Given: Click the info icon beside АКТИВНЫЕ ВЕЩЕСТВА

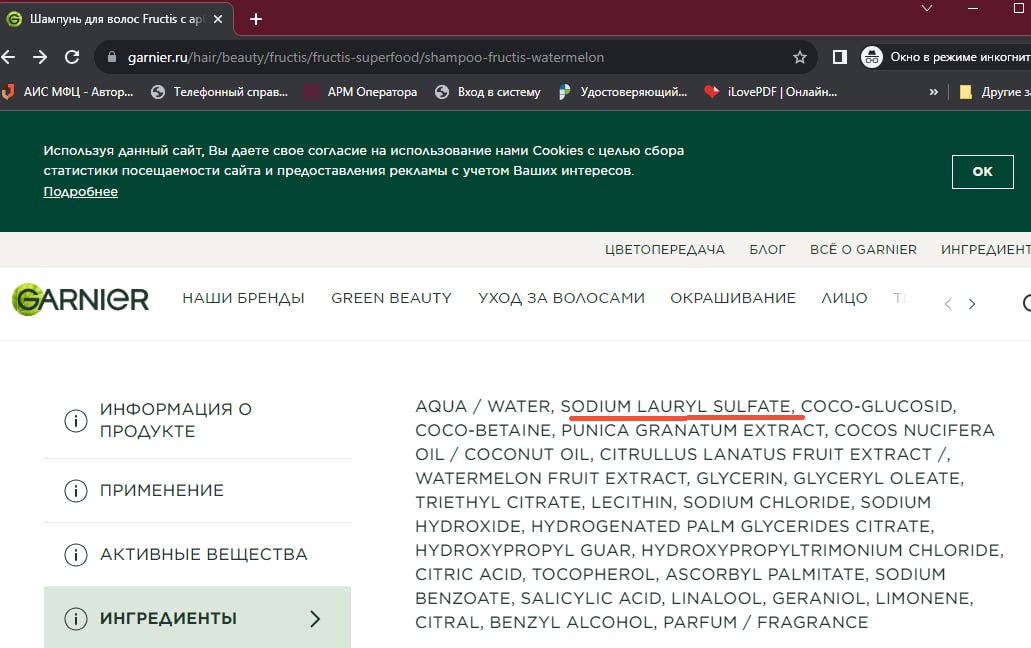Looking at the screenshot, I should point(76,555).
